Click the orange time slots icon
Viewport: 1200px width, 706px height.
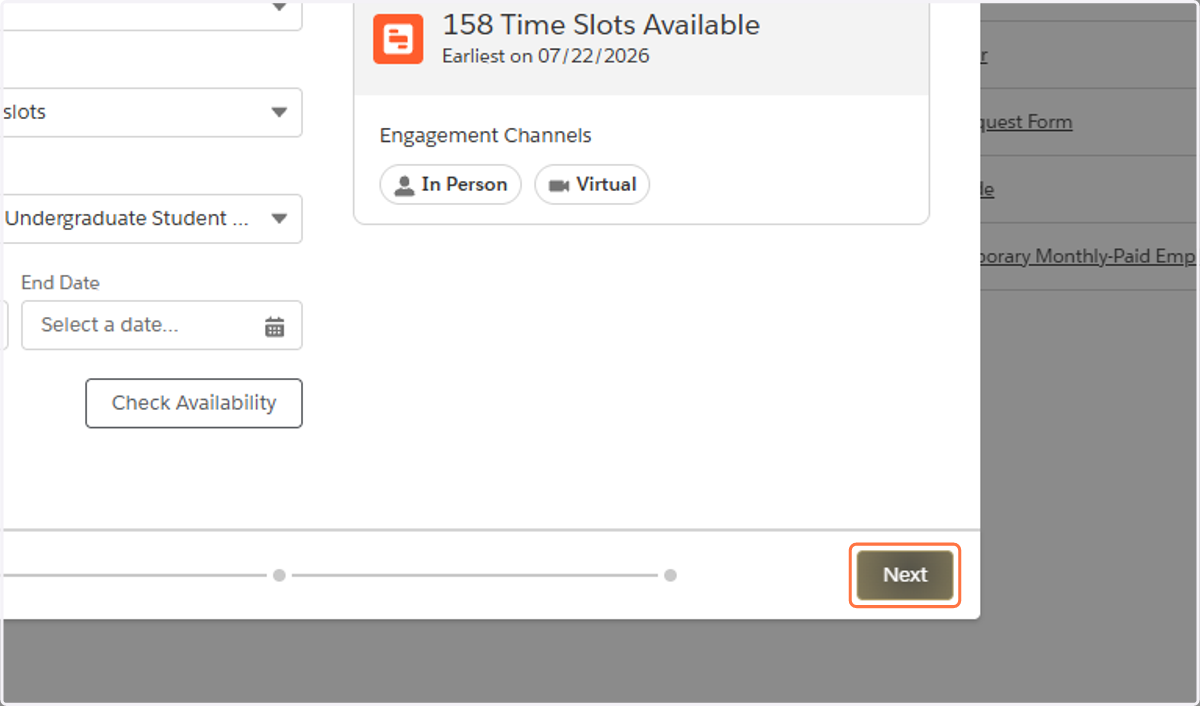click(x=398, y=40)
